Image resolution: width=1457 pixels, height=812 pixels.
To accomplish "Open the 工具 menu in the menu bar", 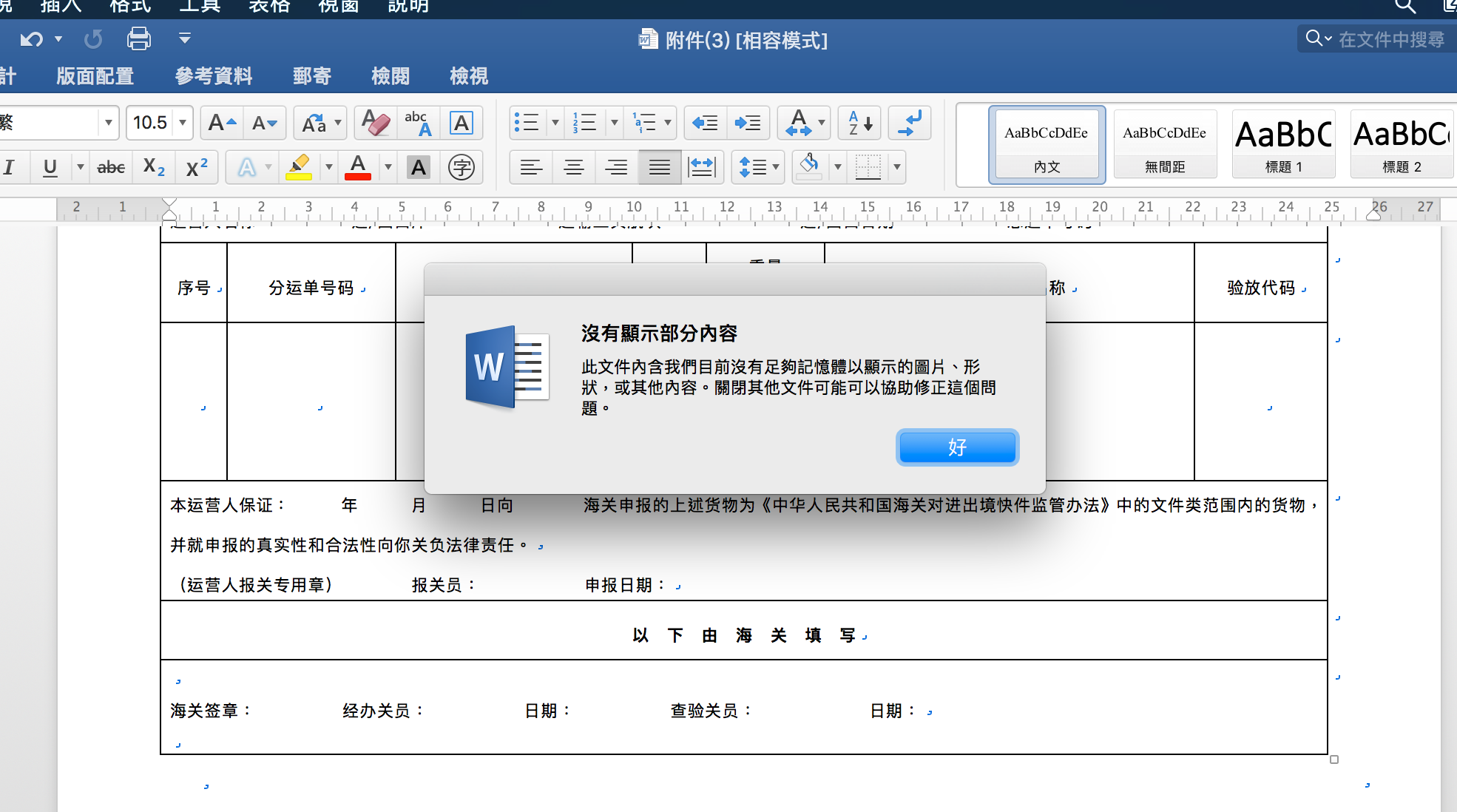I will pyautogui.click(x=200, y=7).
